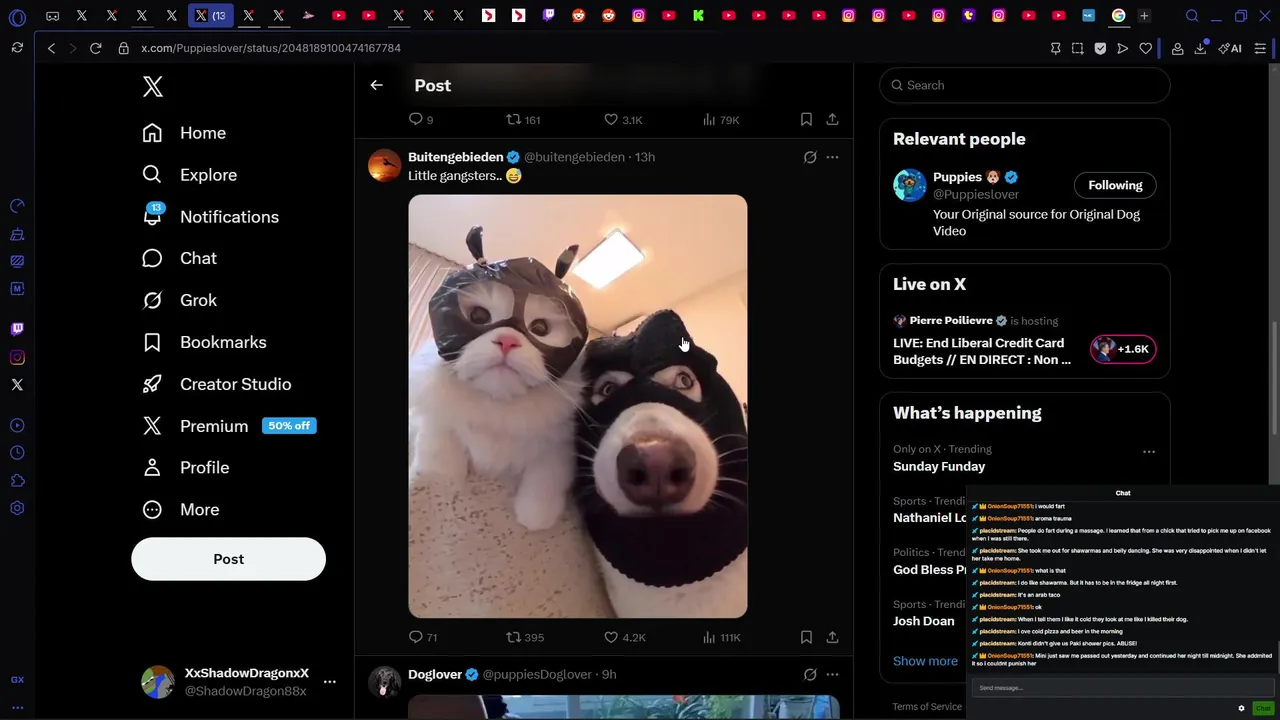Open the masked cat and dog image
This screenshot has height=720, width=1280.
click(x=577, y=406)
